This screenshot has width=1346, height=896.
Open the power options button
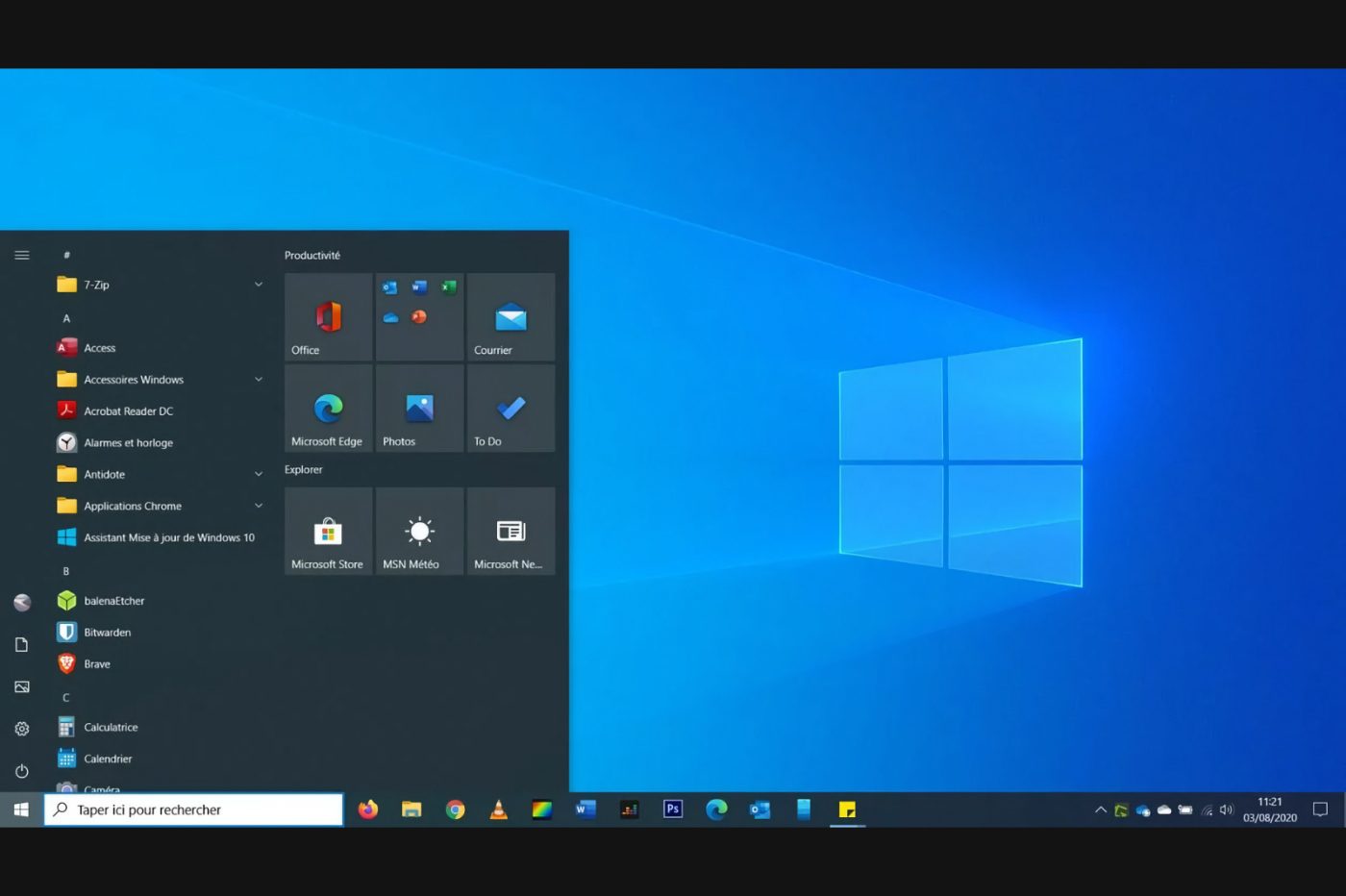click(x=21, y=771)
